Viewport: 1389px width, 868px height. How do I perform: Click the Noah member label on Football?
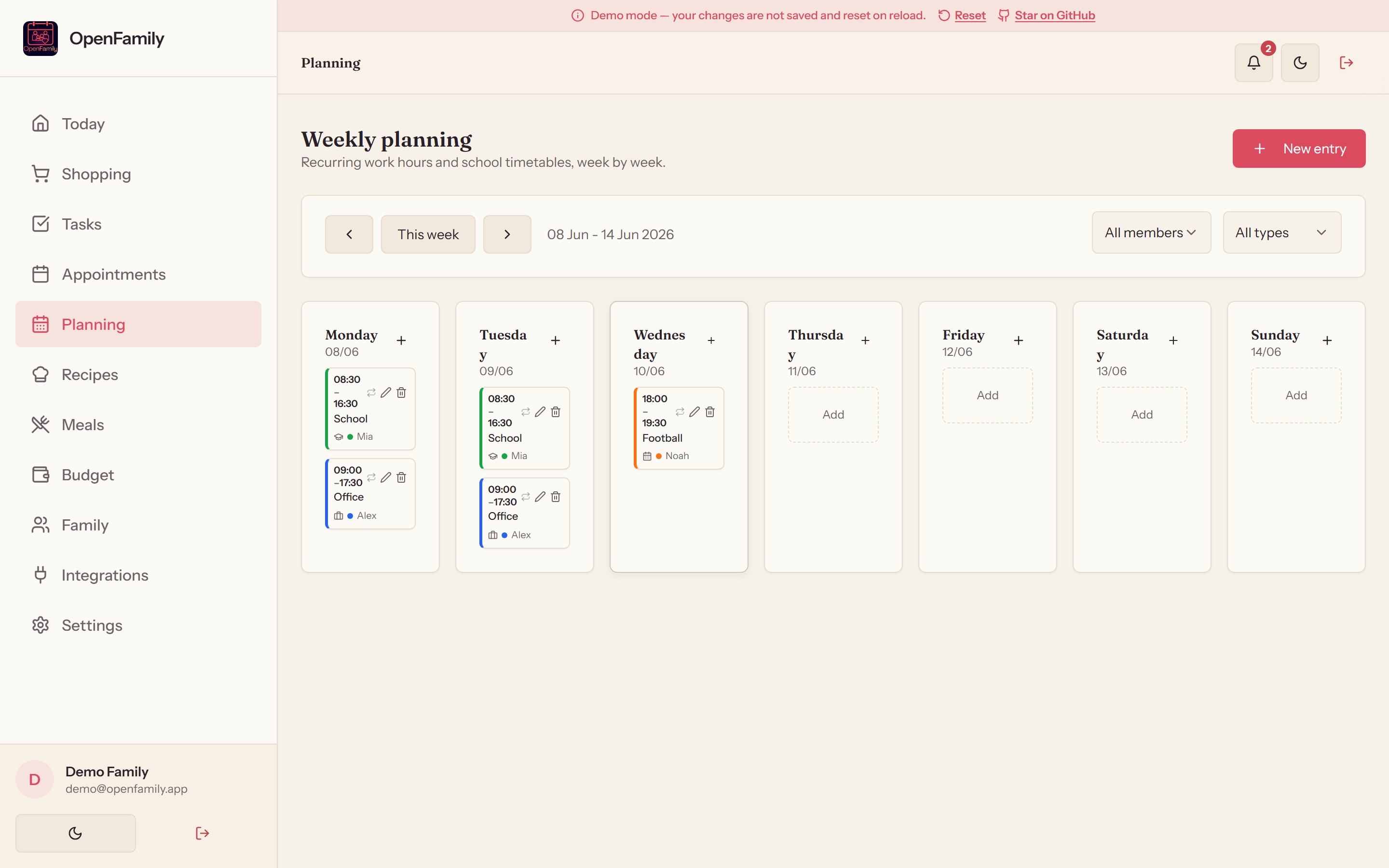[677, 456]
